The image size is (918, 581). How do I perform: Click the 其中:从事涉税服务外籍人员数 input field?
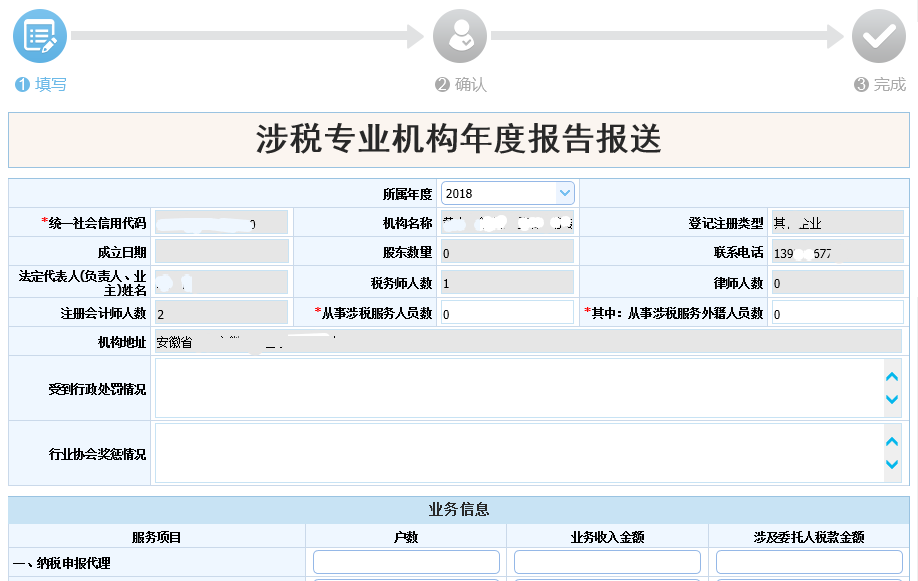pyautogui.click(x=836, y=313)
